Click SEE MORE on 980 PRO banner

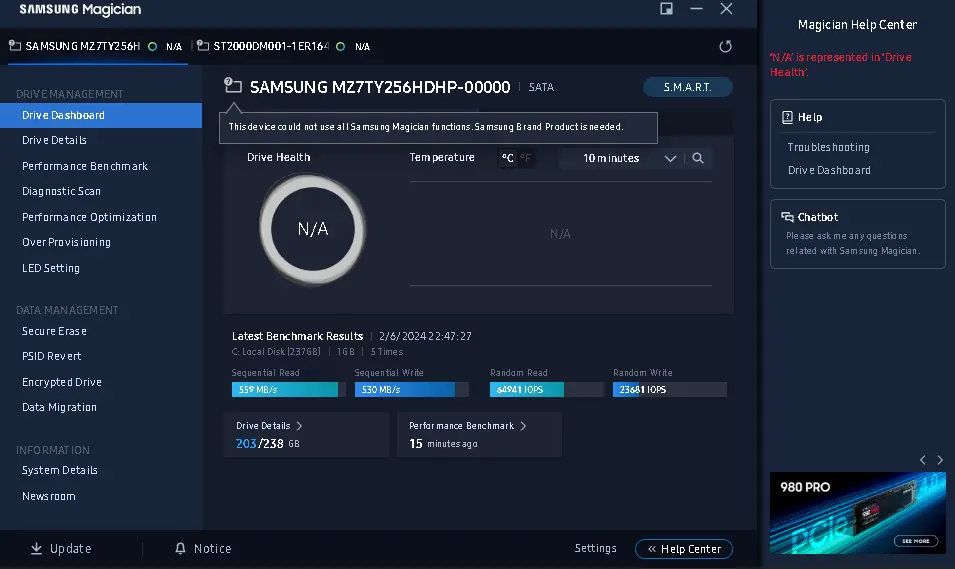click(x=915, y=541)
